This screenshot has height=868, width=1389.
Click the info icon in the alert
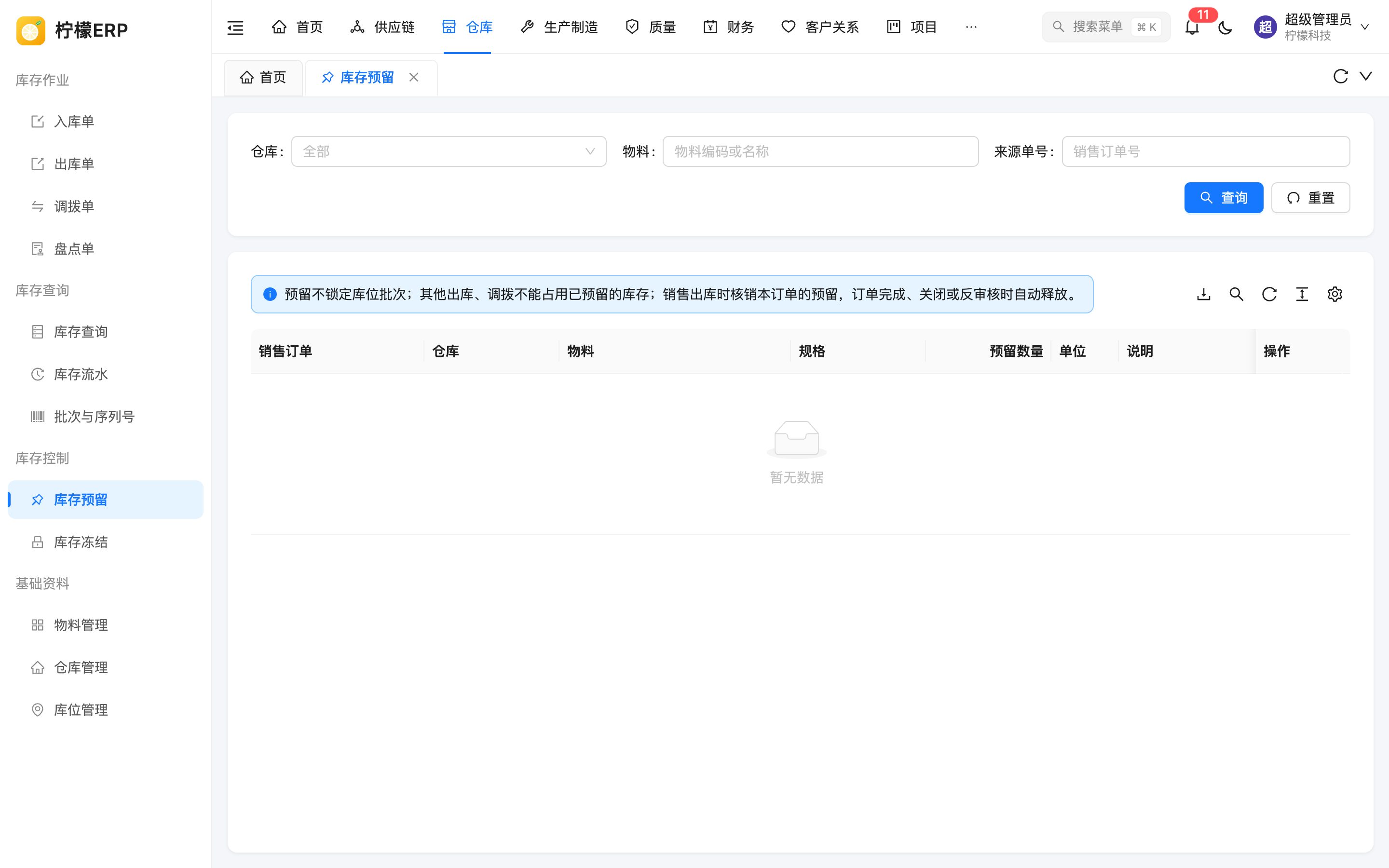coord(270,294)
